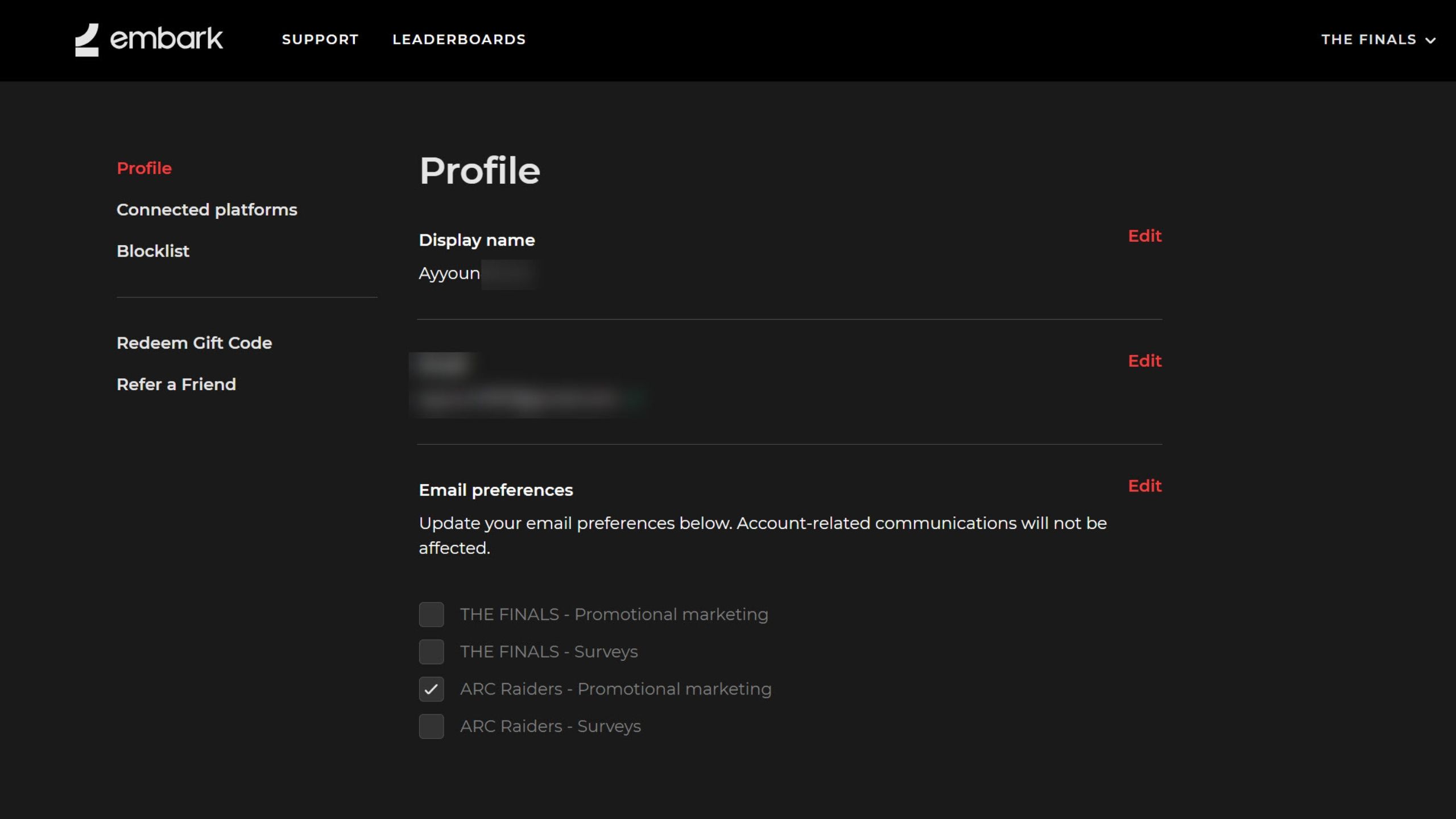Expand THE FINALS game dropdown
The width and height of the screenshot is (1456, 819).
(x=1368, y=40)
